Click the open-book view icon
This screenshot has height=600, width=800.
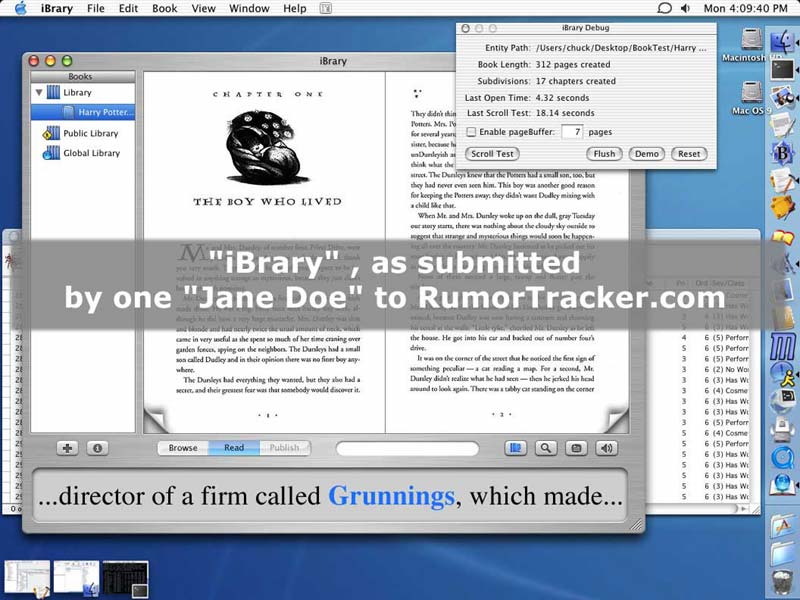pos(515,448)
